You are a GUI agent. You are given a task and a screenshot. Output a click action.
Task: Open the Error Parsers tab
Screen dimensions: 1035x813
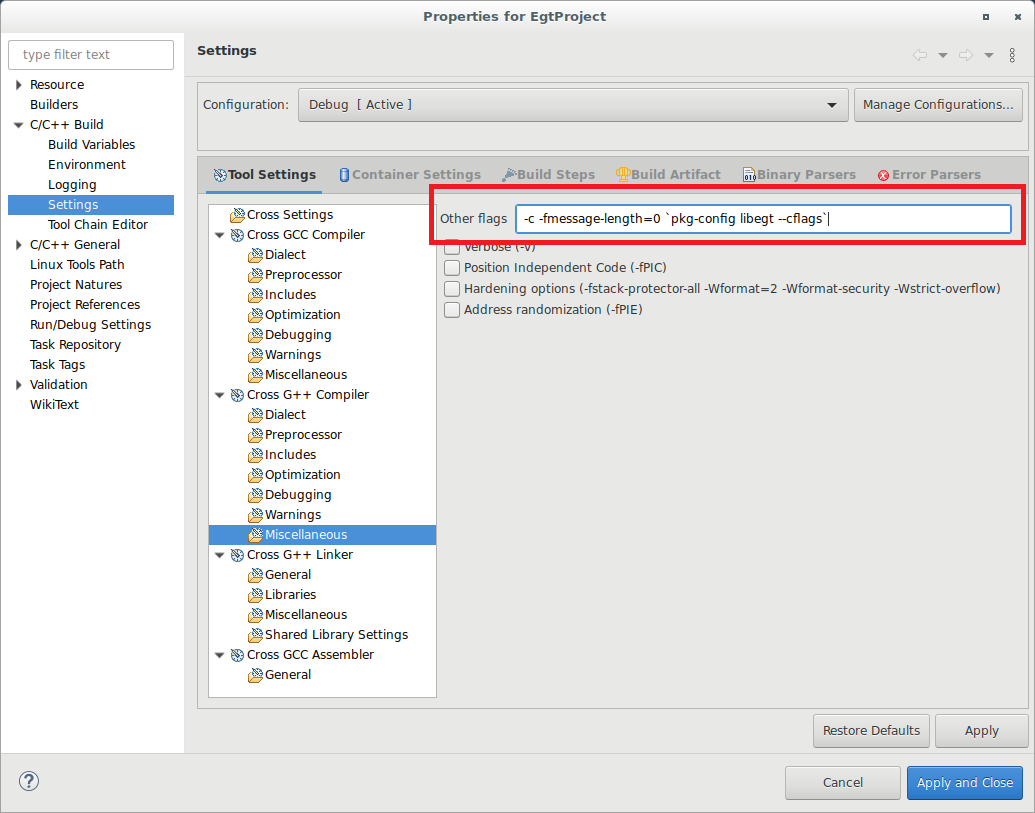point(928,175)
